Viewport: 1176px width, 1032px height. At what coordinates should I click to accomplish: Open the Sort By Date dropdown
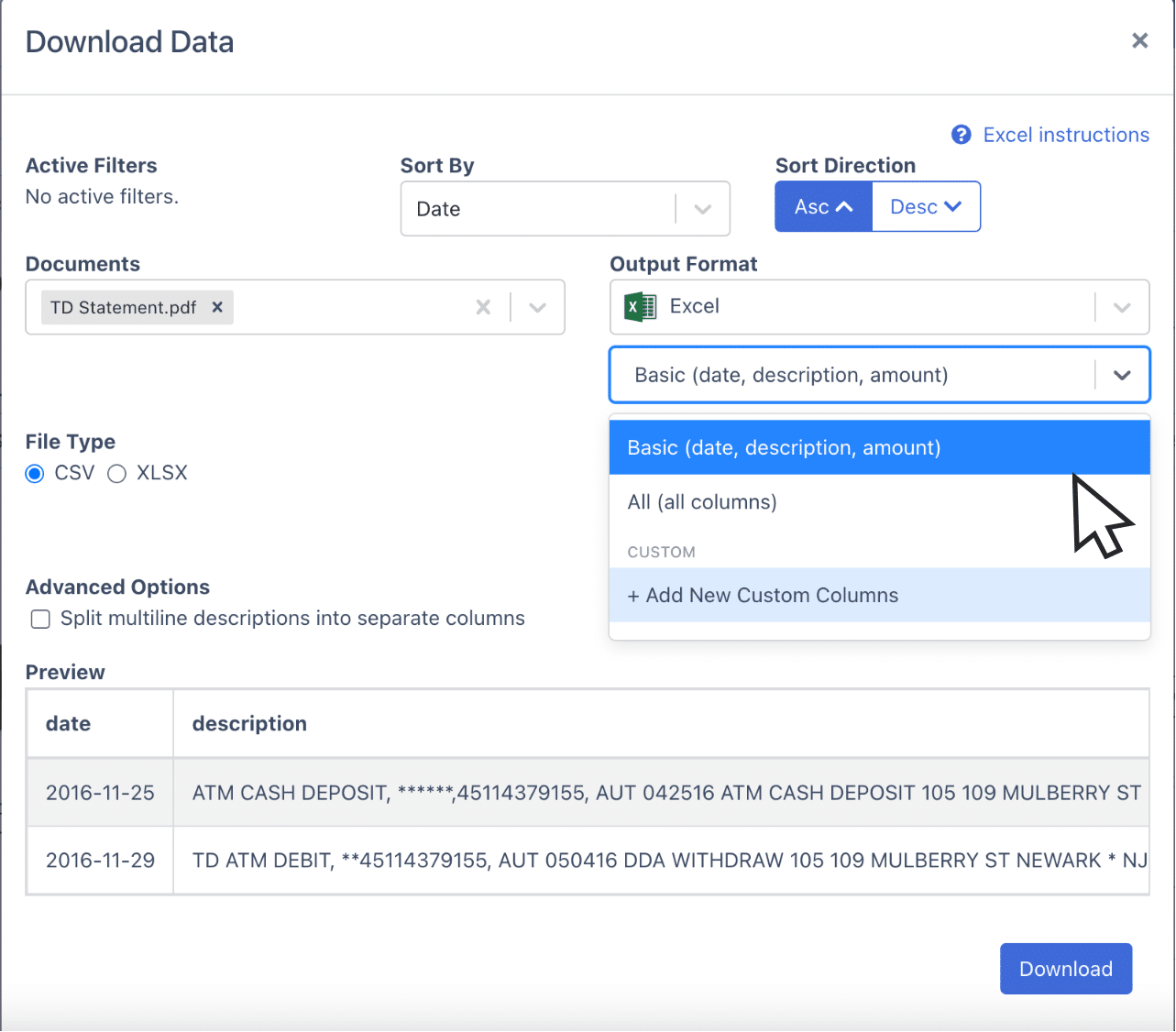point(565,209)
